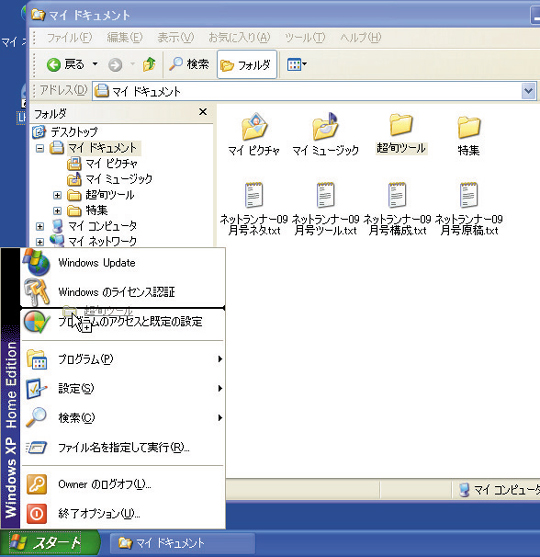This screenshot has width=540, height=557.
Task: Close the Folders pane with X
Action: (x=203, y=112)
